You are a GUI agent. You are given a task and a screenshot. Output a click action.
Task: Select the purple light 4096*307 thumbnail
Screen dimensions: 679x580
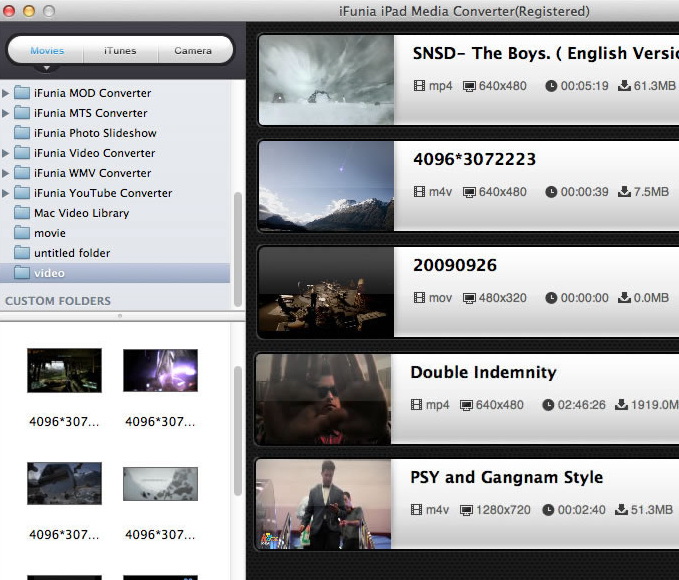[x=160, y=370]
